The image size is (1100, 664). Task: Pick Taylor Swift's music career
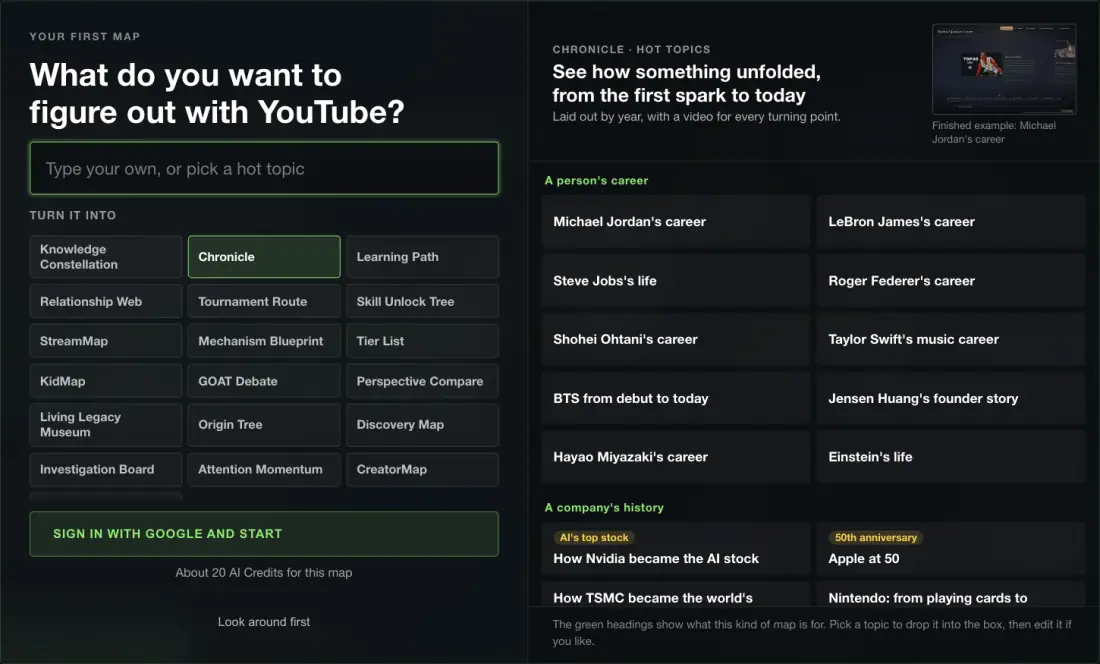[951, 339]
